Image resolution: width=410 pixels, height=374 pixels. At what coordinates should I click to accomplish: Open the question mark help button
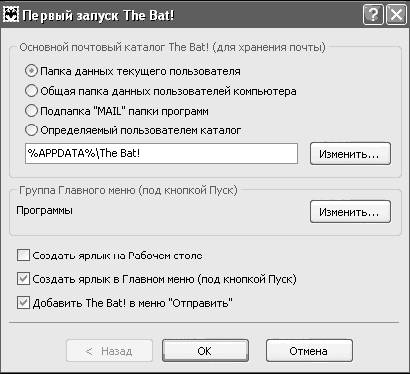tap(373, 15)
